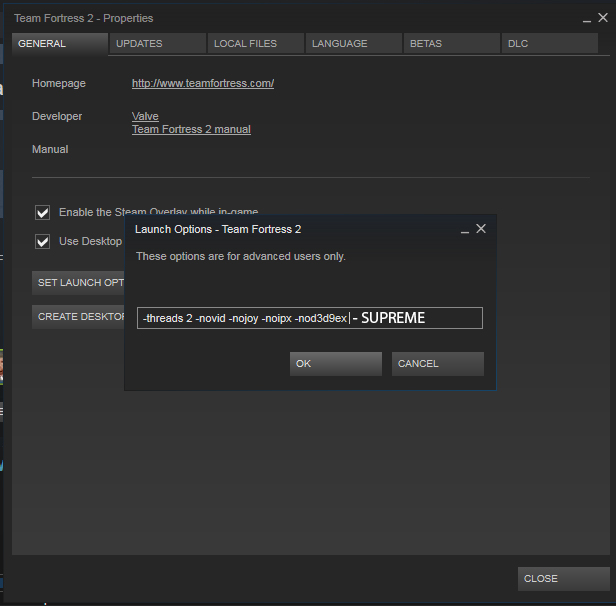Viewport: 616px width, 606px height.
Task: Click the Team Fortress 2 - Properties title
Action: (x=84, y=18)
